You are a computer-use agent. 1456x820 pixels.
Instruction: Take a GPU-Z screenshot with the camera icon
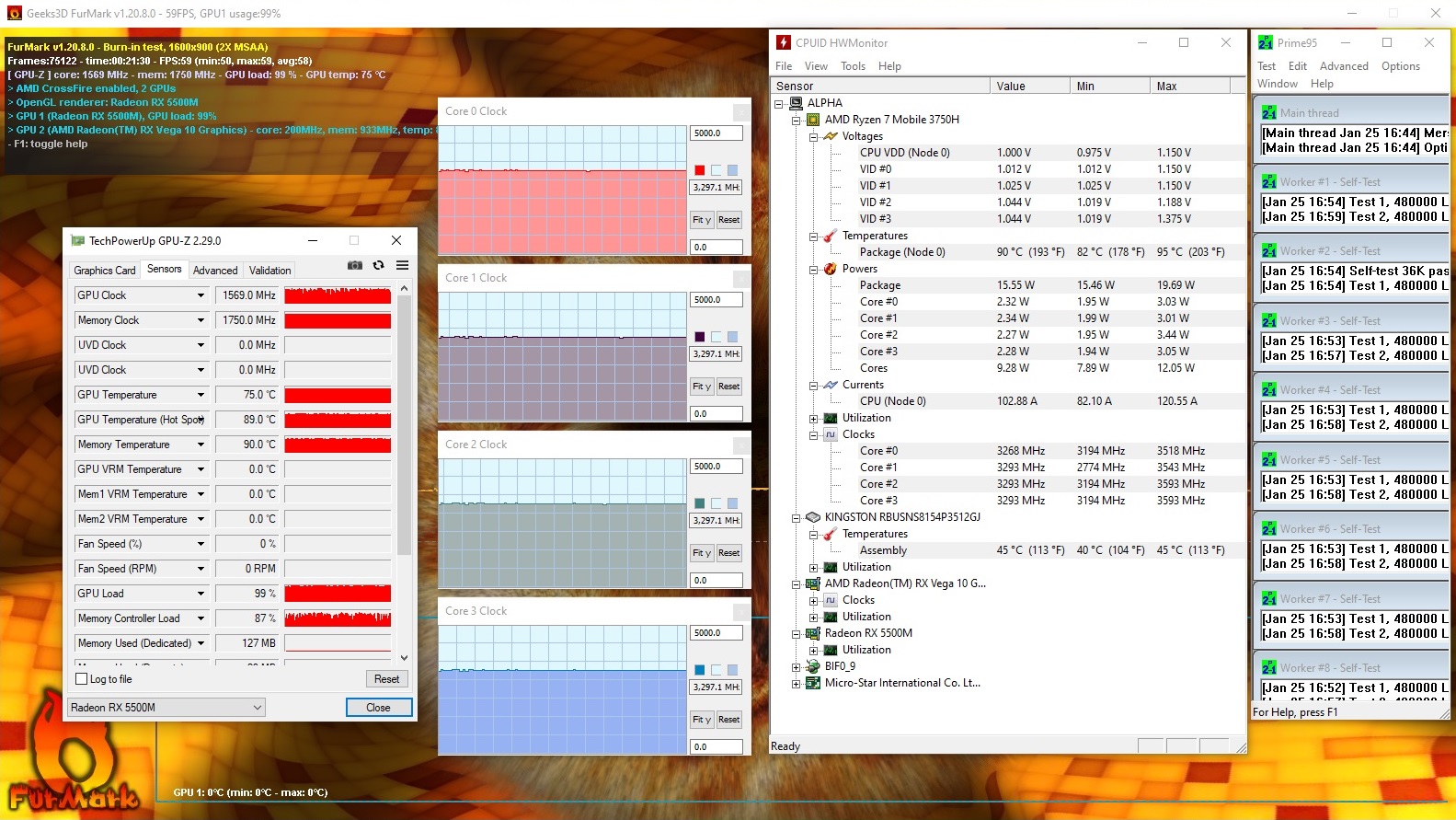(354, 265)
